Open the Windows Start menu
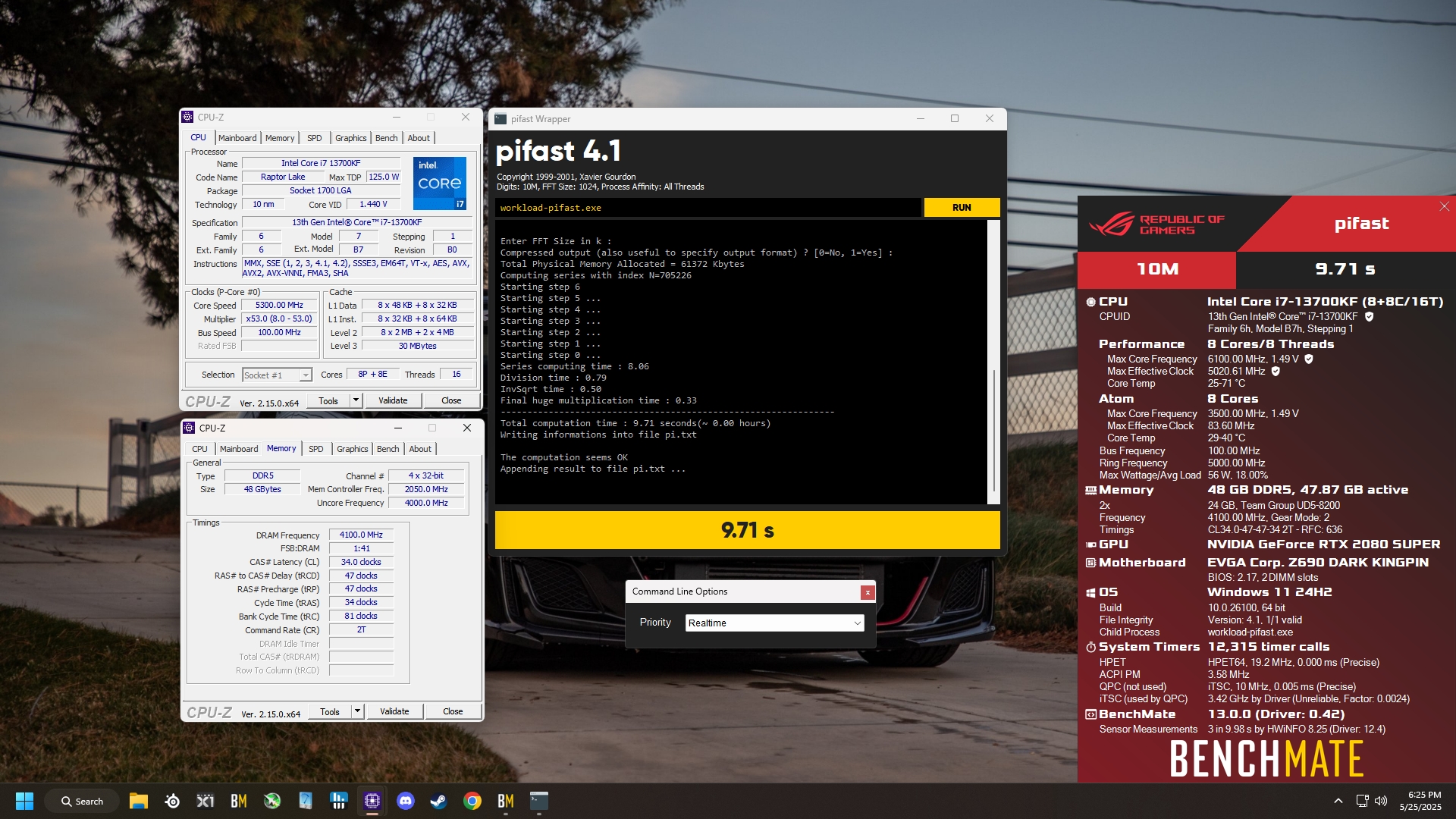This screenshot has height=819, width=1456. (x=24, y=801)
